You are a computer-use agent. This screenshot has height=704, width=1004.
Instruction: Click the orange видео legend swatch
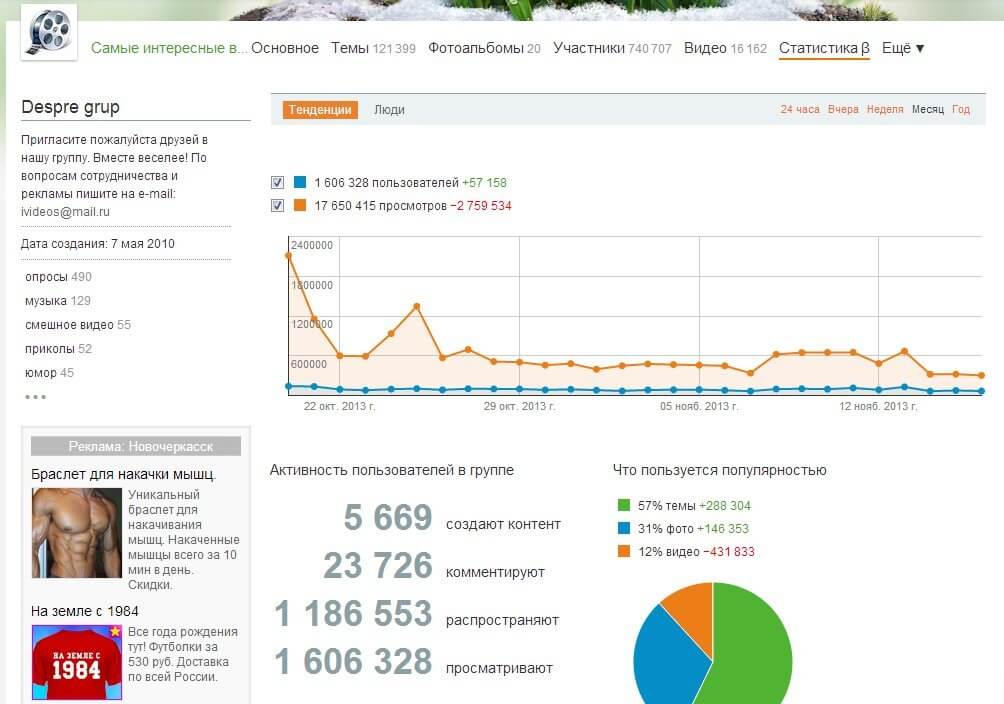point(624,551)
